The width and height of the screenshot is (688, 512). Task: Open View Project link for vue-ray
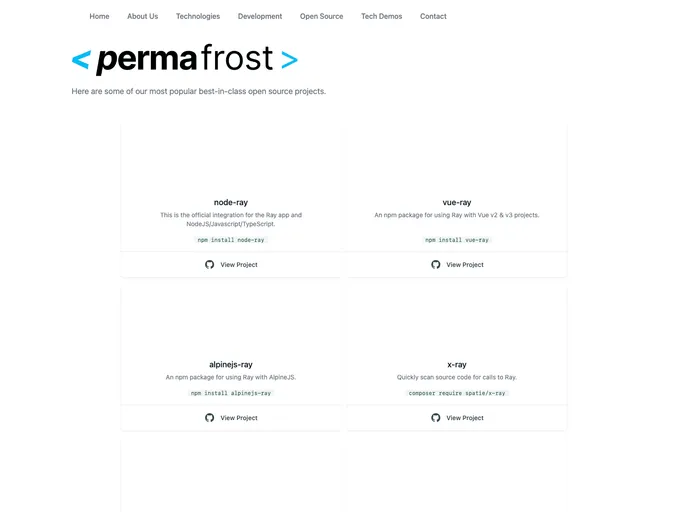(x=465, y=265)
